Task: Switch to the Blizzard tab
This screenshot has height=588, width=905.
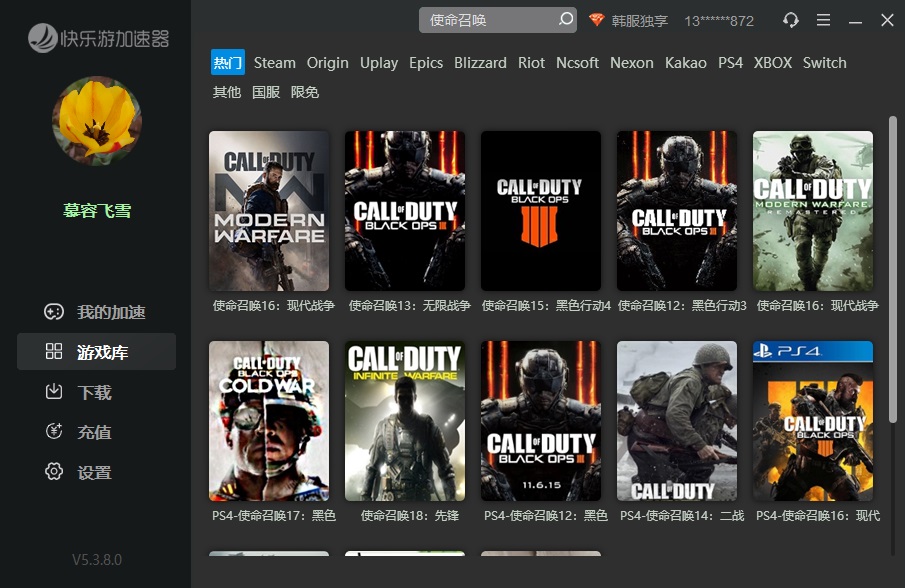Action: (x=480, y=63)
